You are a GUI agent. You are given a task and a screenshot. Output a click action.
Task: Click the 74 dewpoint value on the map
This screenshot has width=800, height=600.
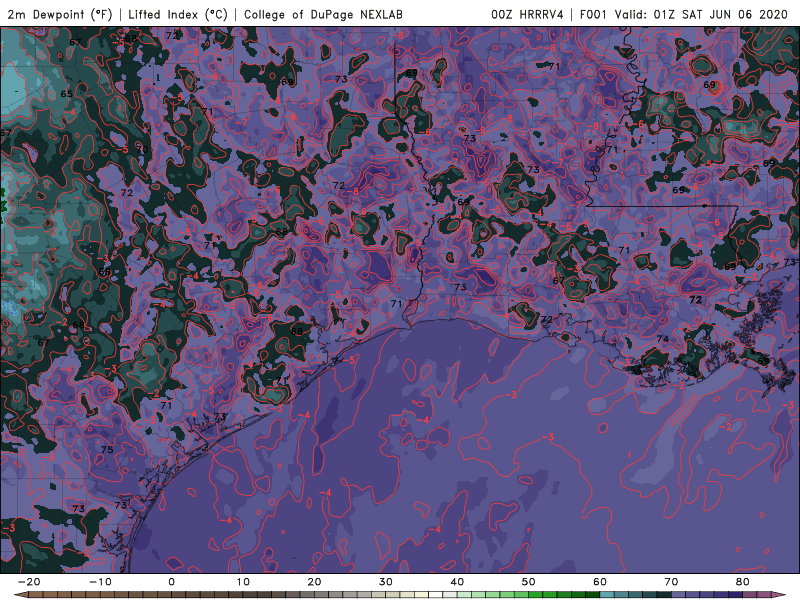tap(663, 339)
